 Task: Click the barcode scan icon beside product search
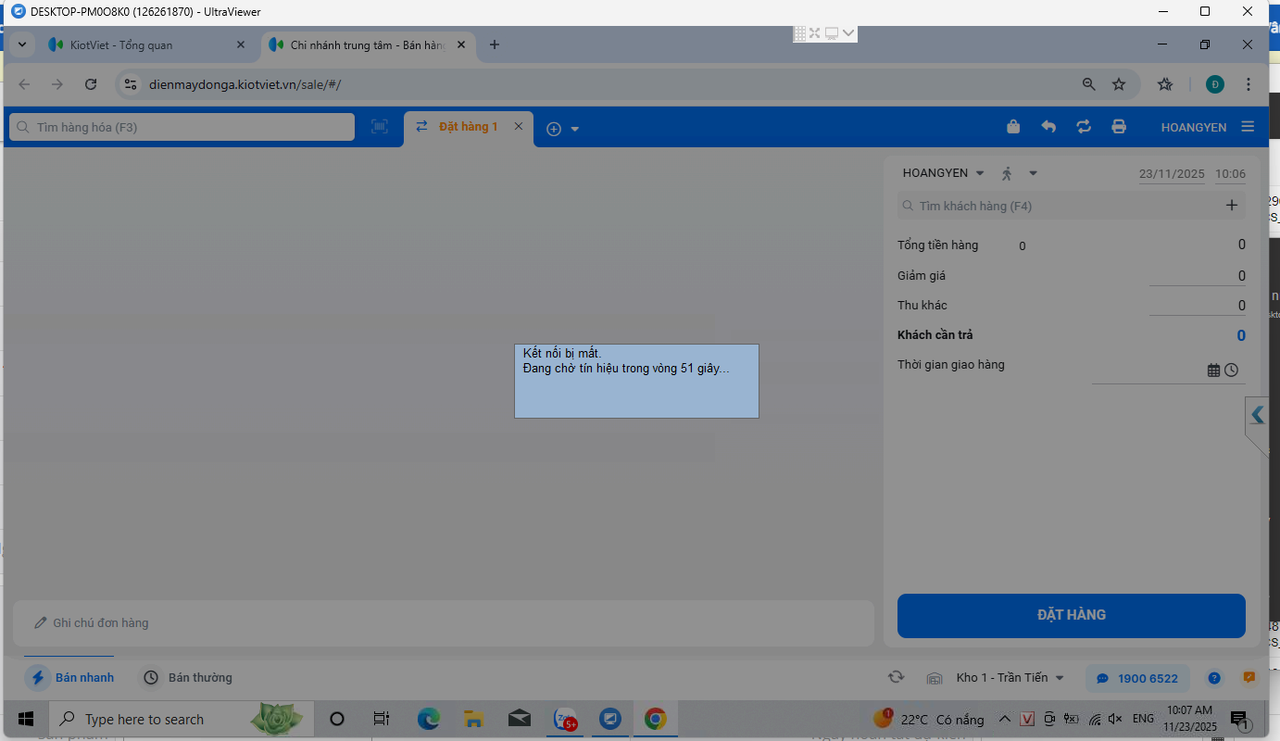(x=379, y=127)
